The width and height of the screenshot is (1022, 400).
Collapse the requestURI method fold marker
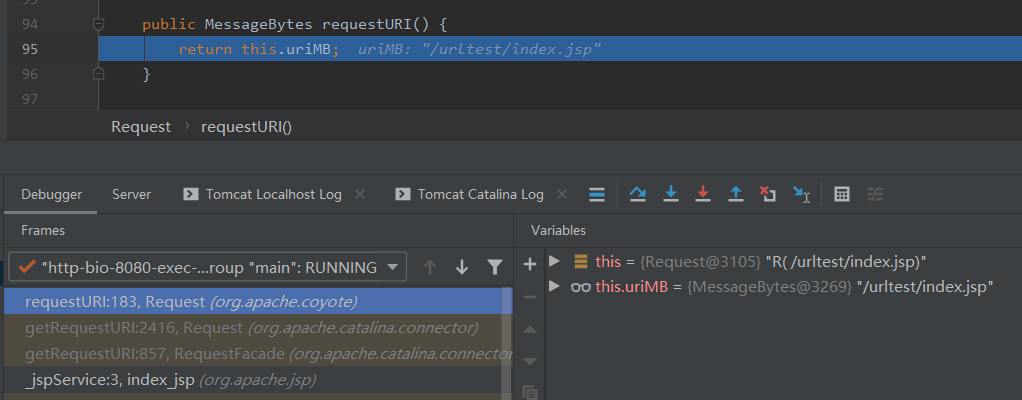pyautogui.click(x=98, y=23)
